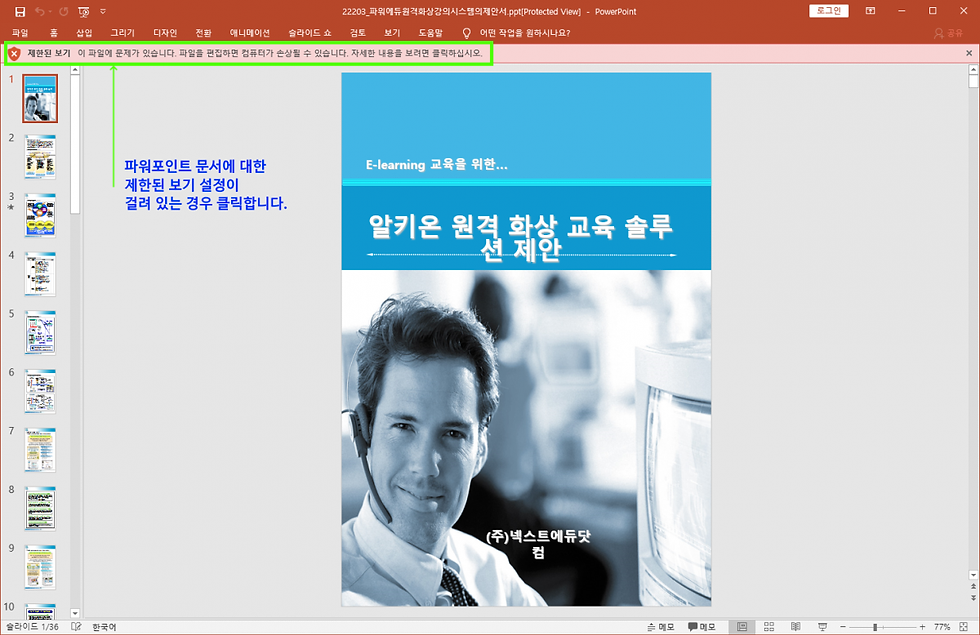
Task: Open the Customize Quick Access Toolbar dropdown
Action: click(x=103, y=11)
